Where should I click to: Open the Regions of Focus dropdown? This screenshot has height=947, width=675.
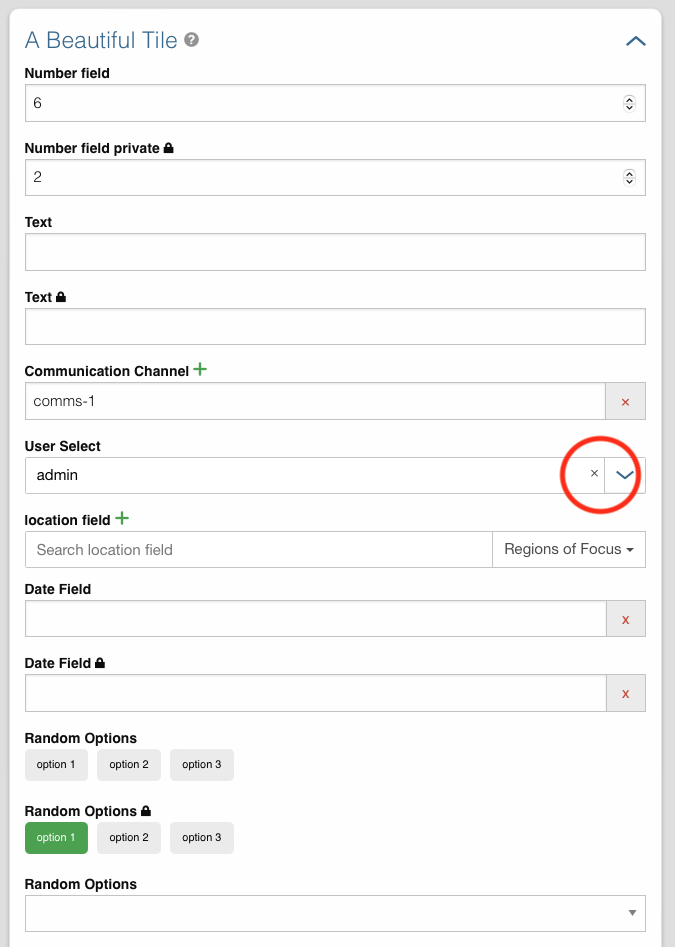click(569, 550)
